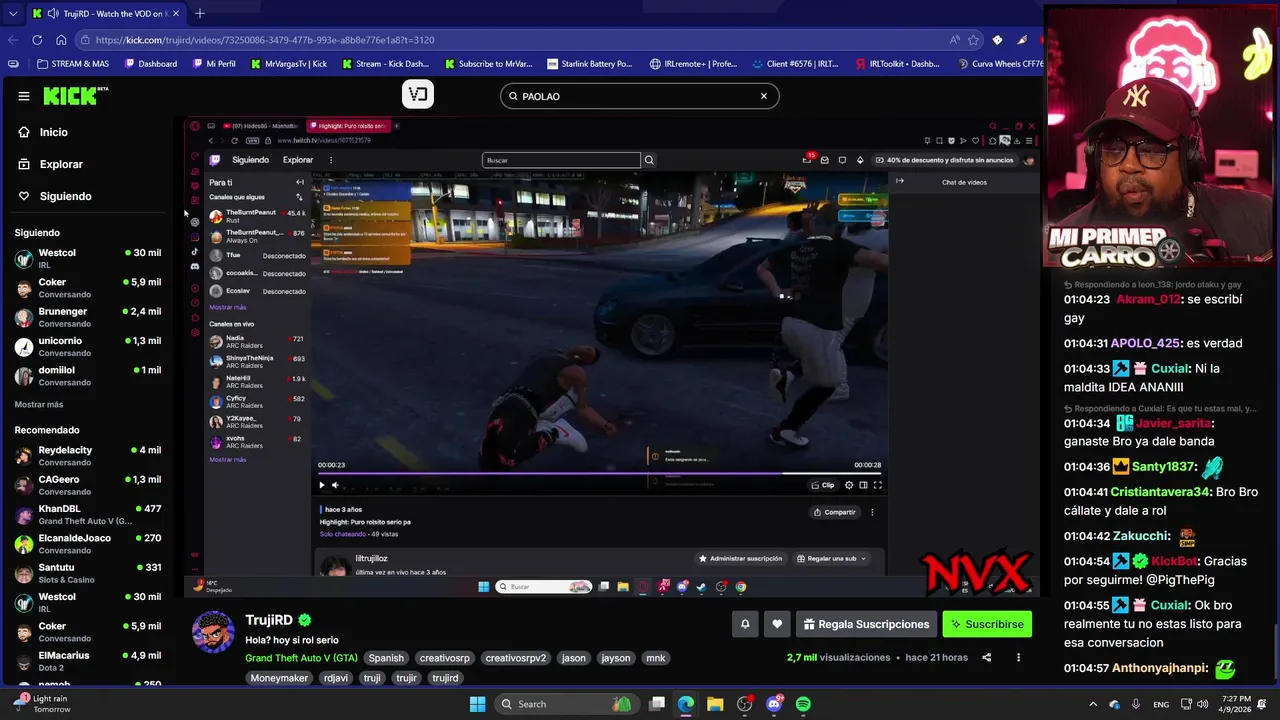Select the Moneymaker tag

click(x=280, y=678)
